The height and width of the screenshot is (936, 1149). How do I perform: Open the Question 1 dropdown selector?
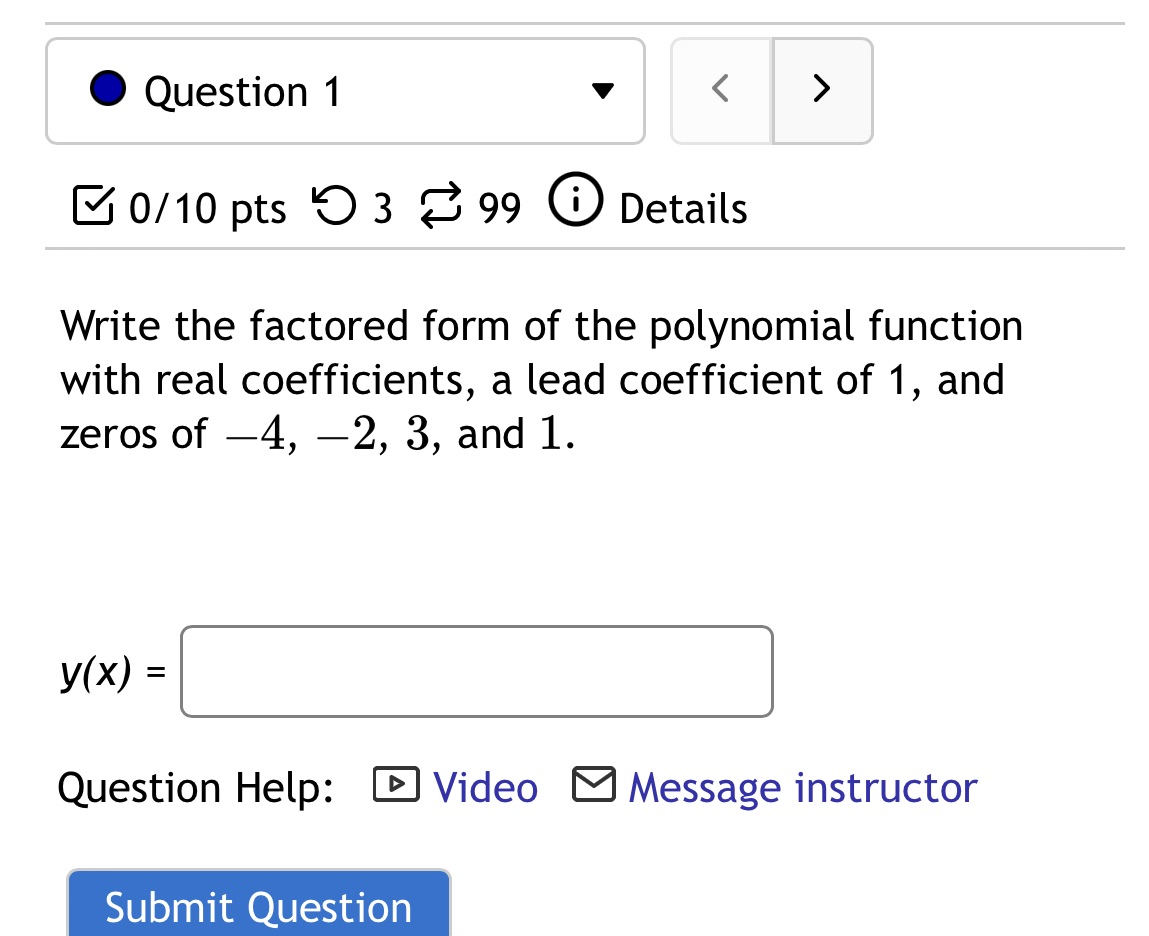point(601,90)
